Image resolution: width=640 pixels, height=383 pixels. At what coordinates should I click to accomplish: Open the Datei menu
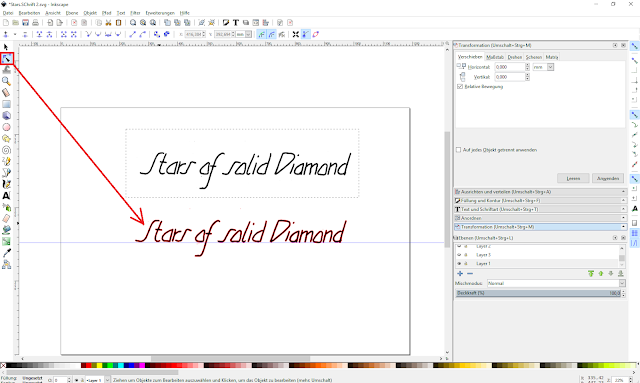8,13
